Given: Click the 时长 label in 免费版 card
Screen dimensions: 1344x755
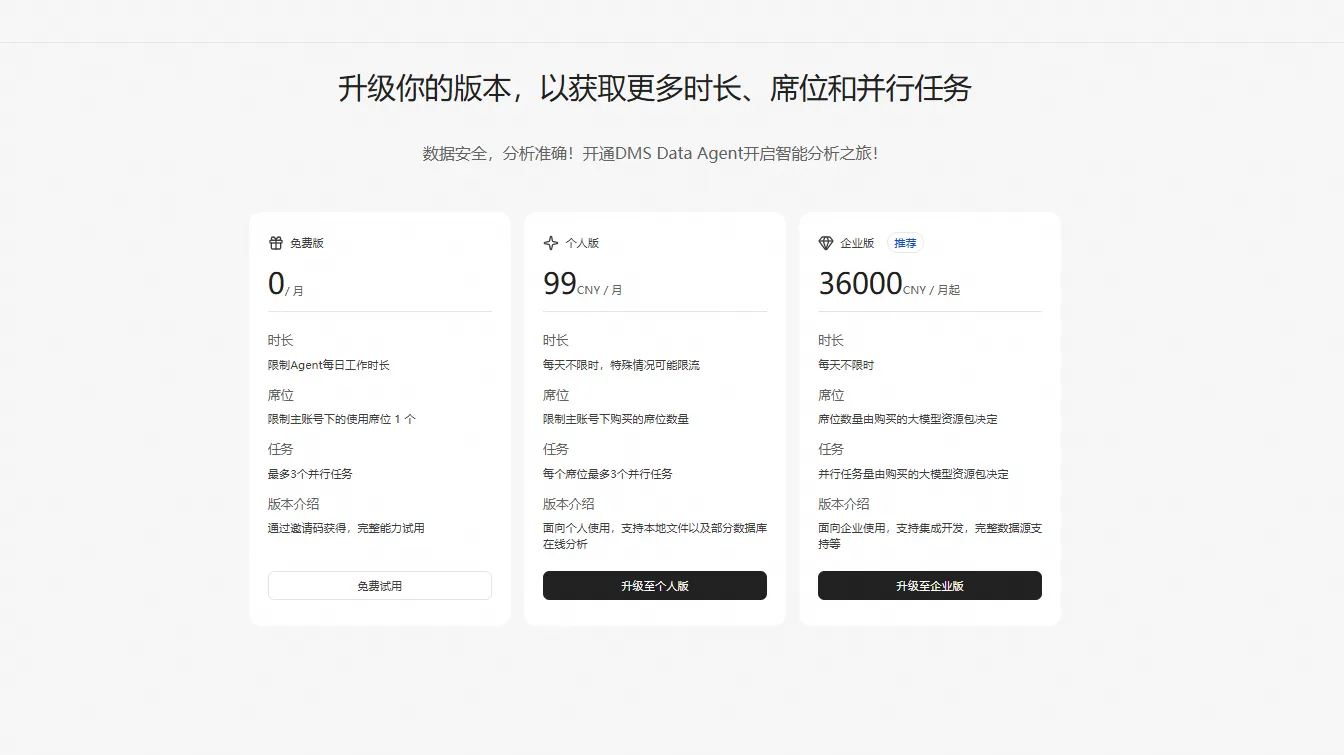Looking at the screenshot, I should (280, 341).
